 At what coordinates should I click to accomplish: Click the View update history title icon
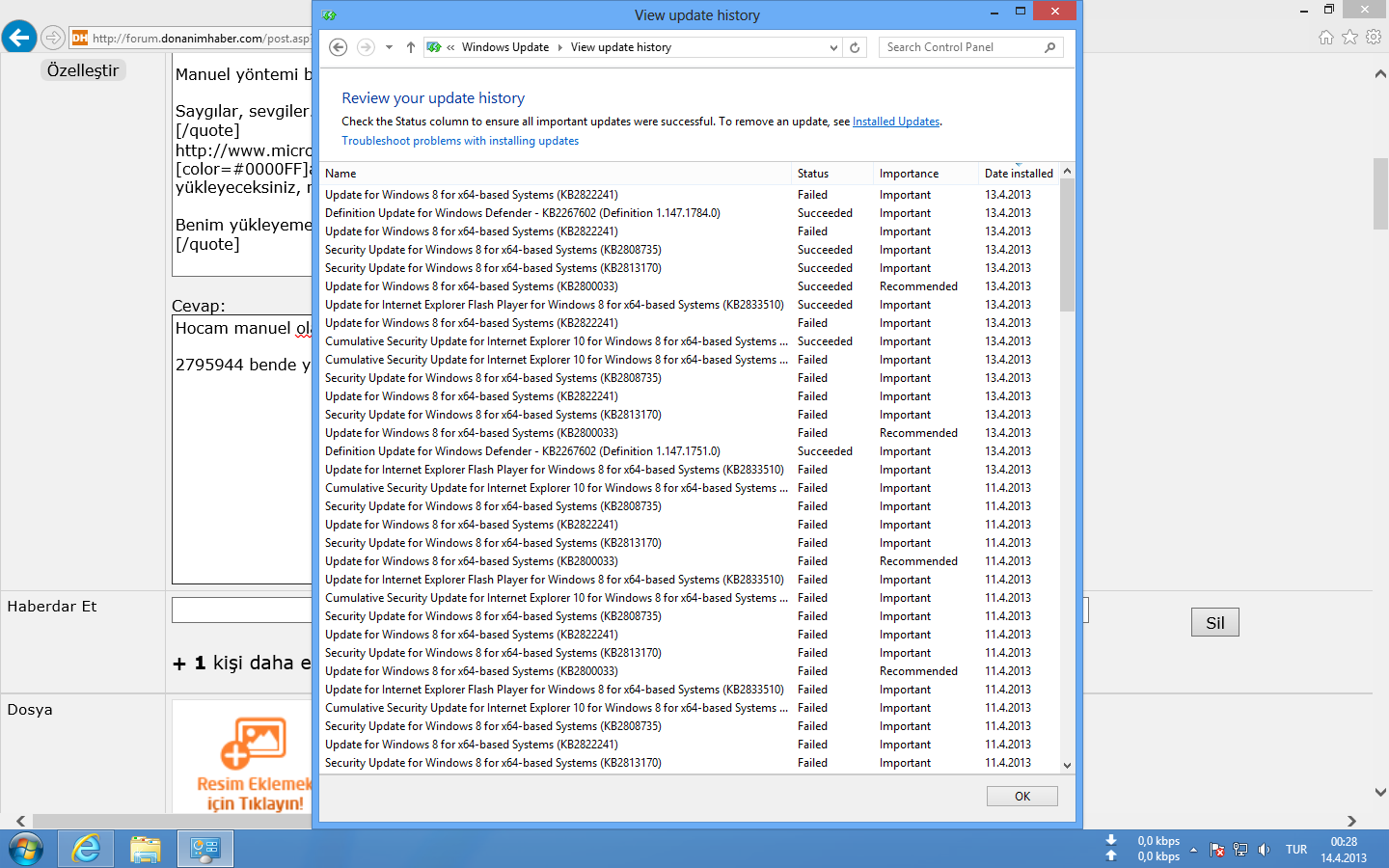(329, 15)
